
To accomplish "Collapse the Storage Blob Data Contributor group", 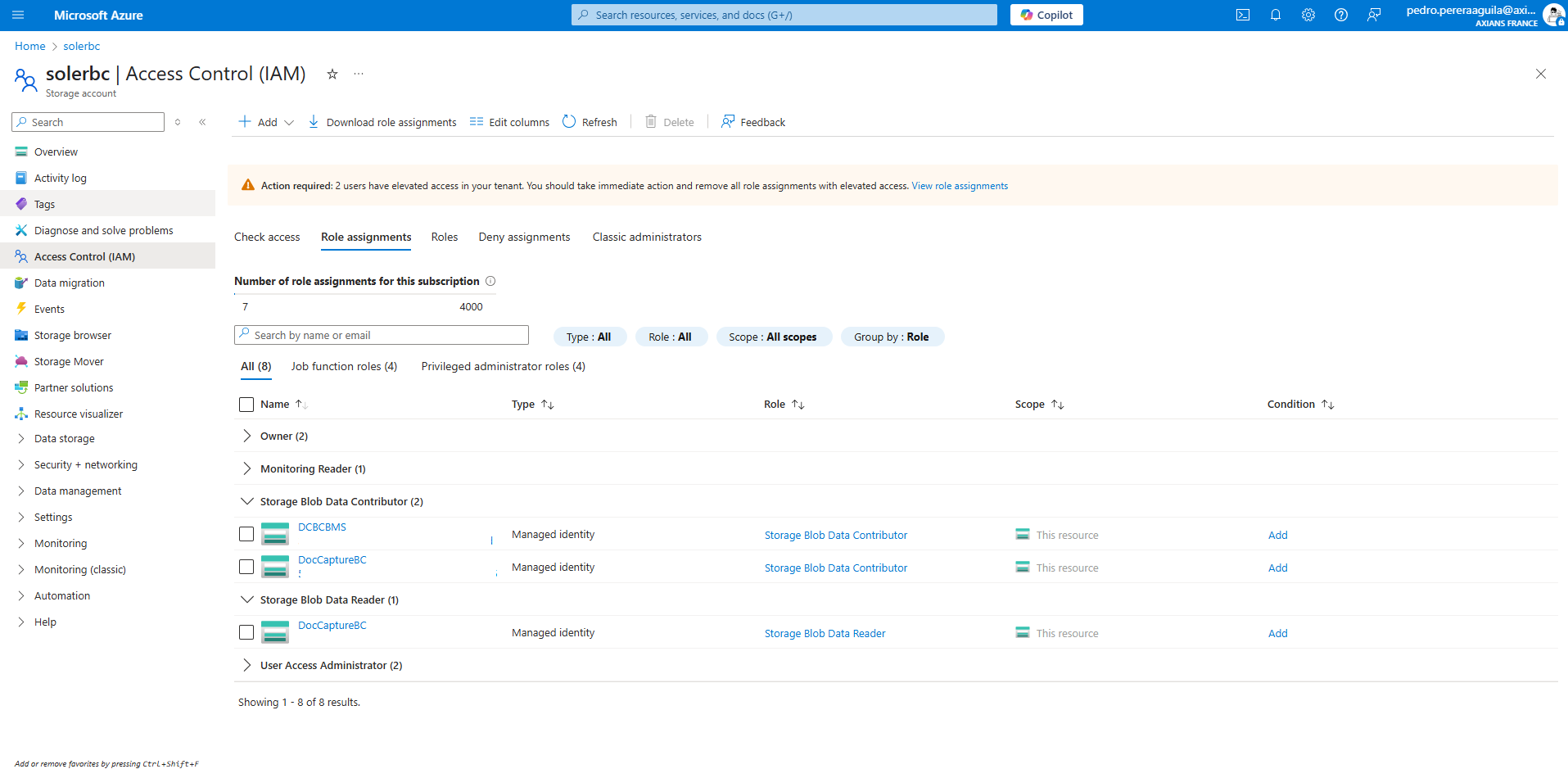I will [x=246, y=501].
